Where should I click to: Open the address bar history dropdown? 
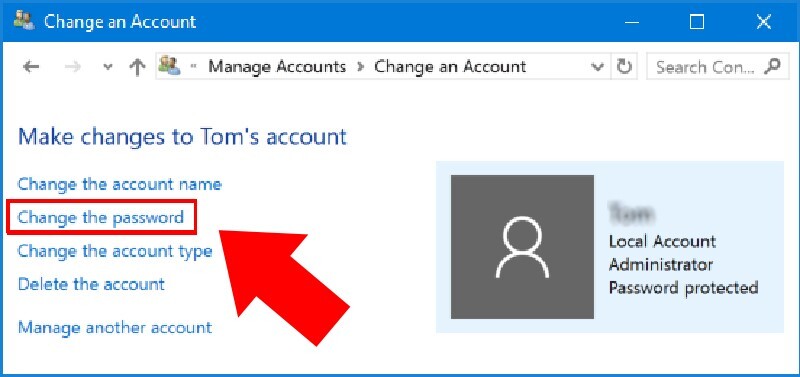point(596,67)
